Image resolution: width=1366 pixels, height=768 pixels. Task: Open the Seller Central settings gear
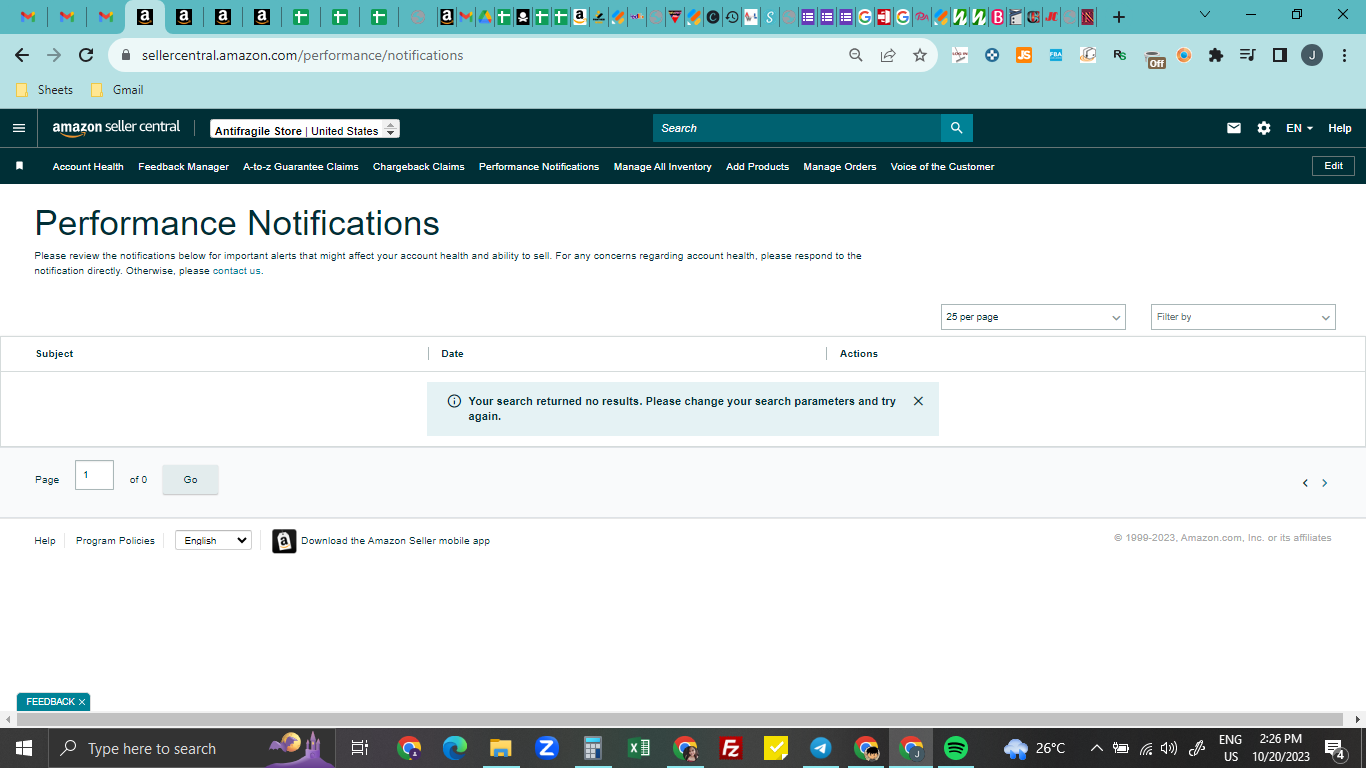click(x=1264, y=128)
